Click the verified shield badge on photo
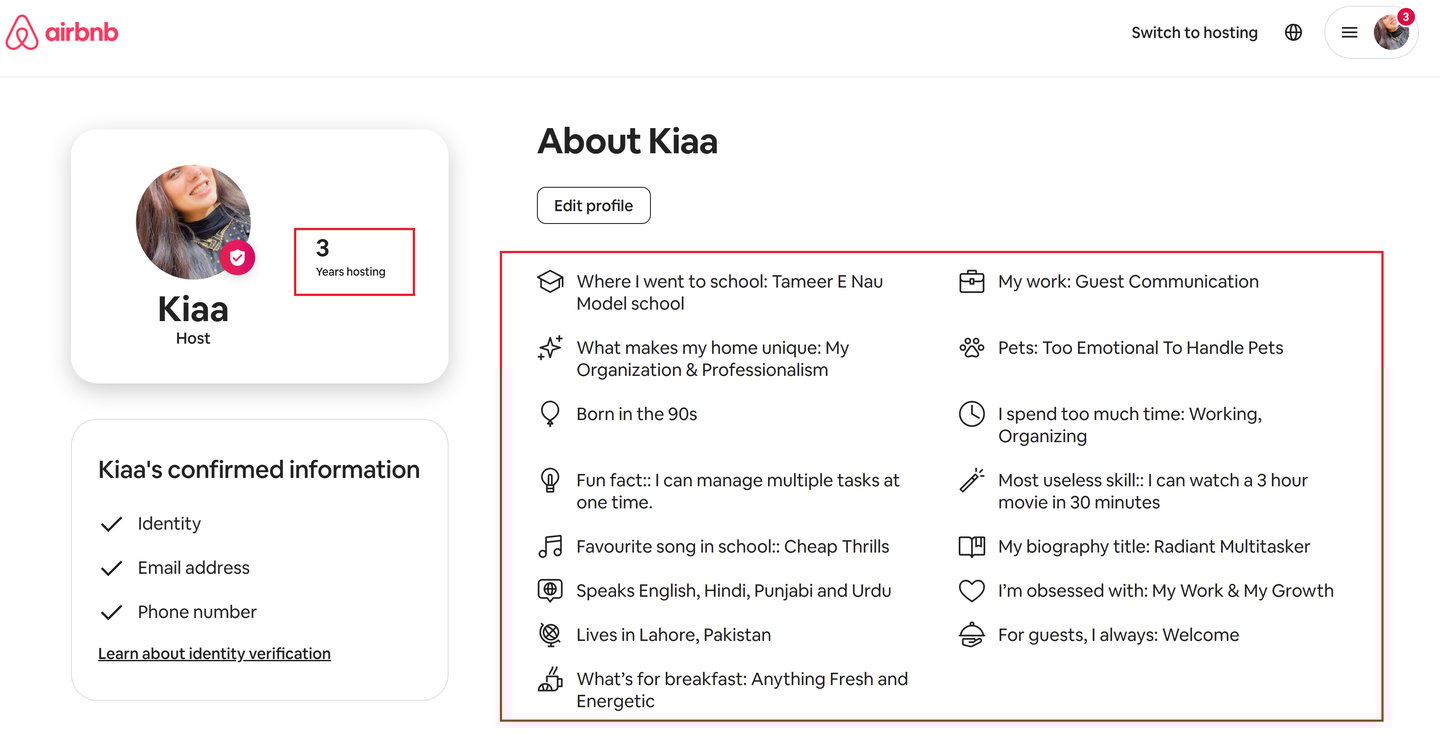The height and width of the screenshot is (735, 1440). (x=237, y=258)
